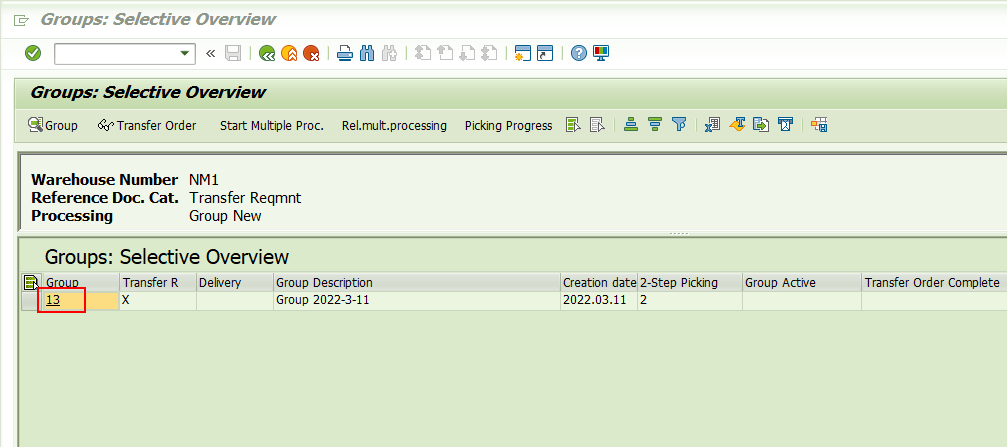The image size is (1007, 447).
Task: Click the 2-Step Picking column header
Action: point(690,283)
